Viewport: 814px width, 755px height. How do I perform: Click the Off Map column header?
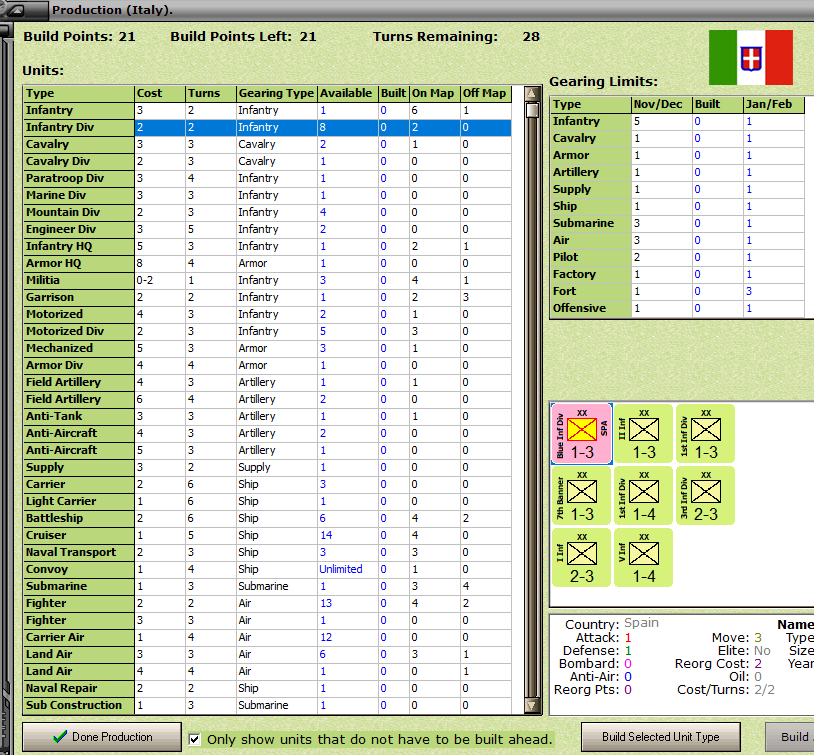tap(486, 93)
